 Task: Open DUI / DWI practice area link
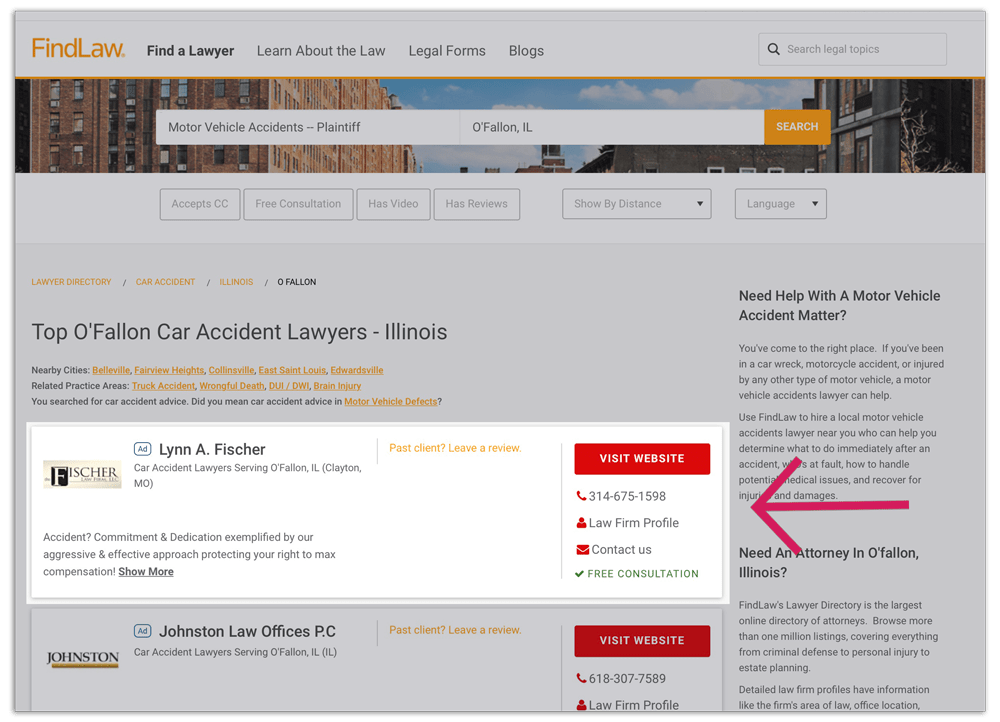(289, 386)
